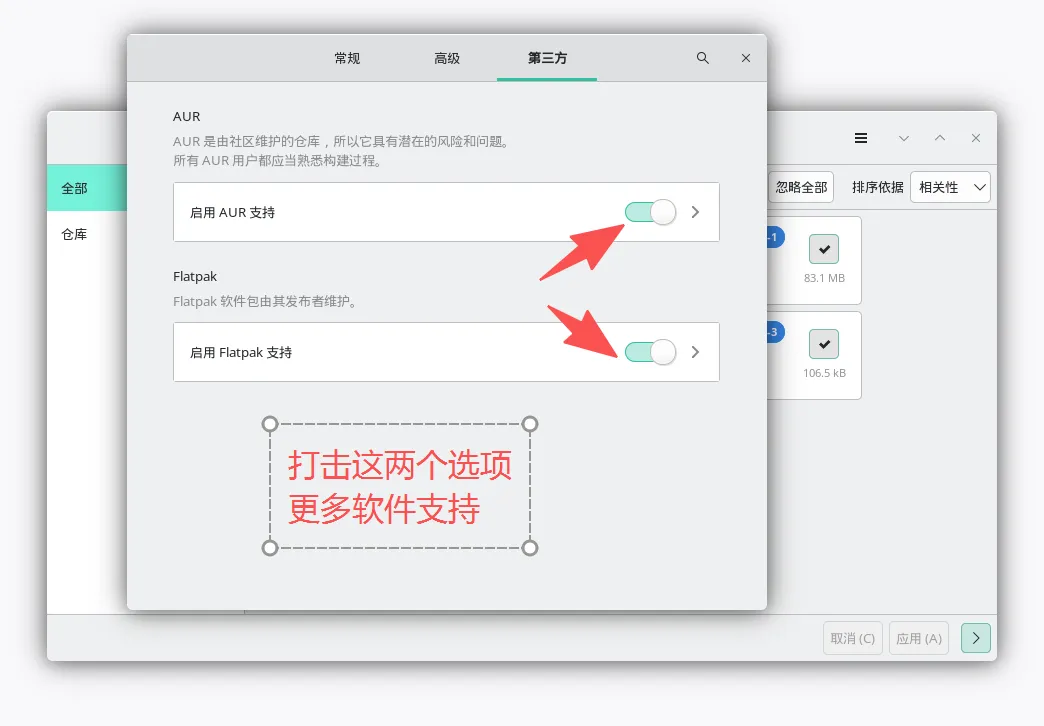Uncheck the 106.5 kB update checkbox
Image resolution: width=1044 pixels, height=726 pixels.
(824, 344)
